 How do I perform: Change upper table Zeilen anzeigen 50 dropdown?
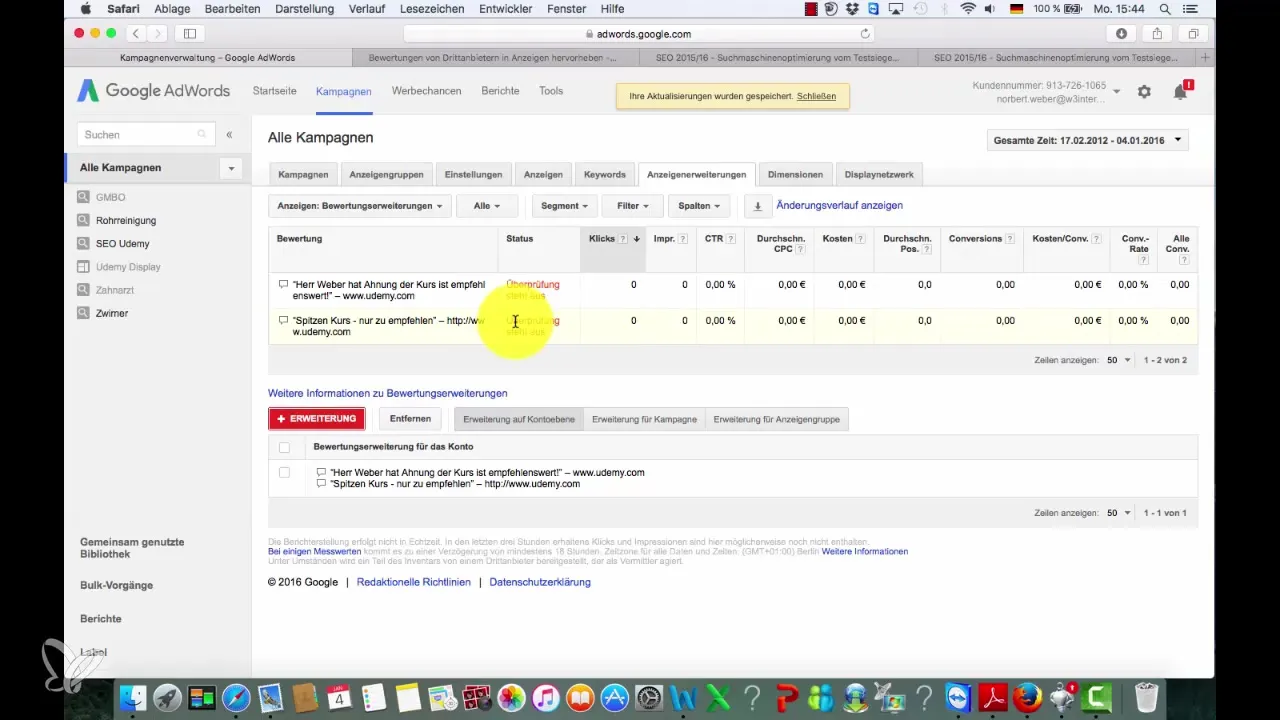point(1119,359)
